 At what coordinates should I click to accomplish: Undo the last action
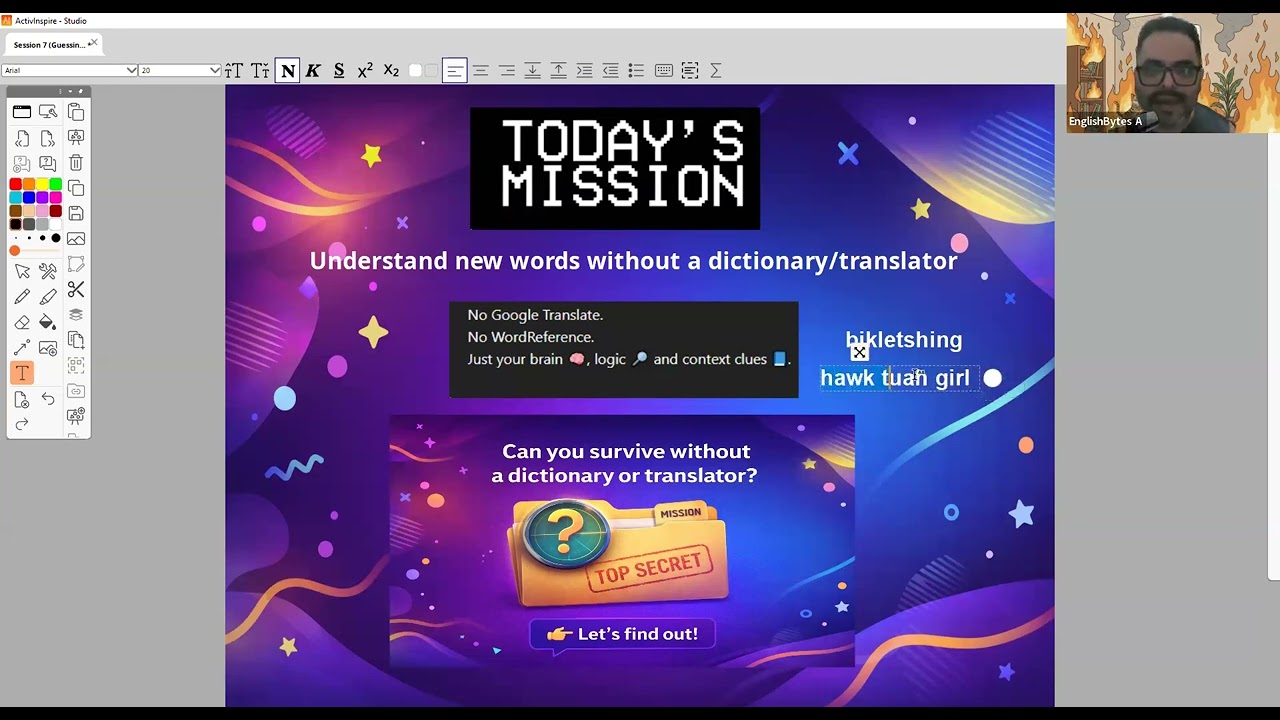(x=48, y=399)
